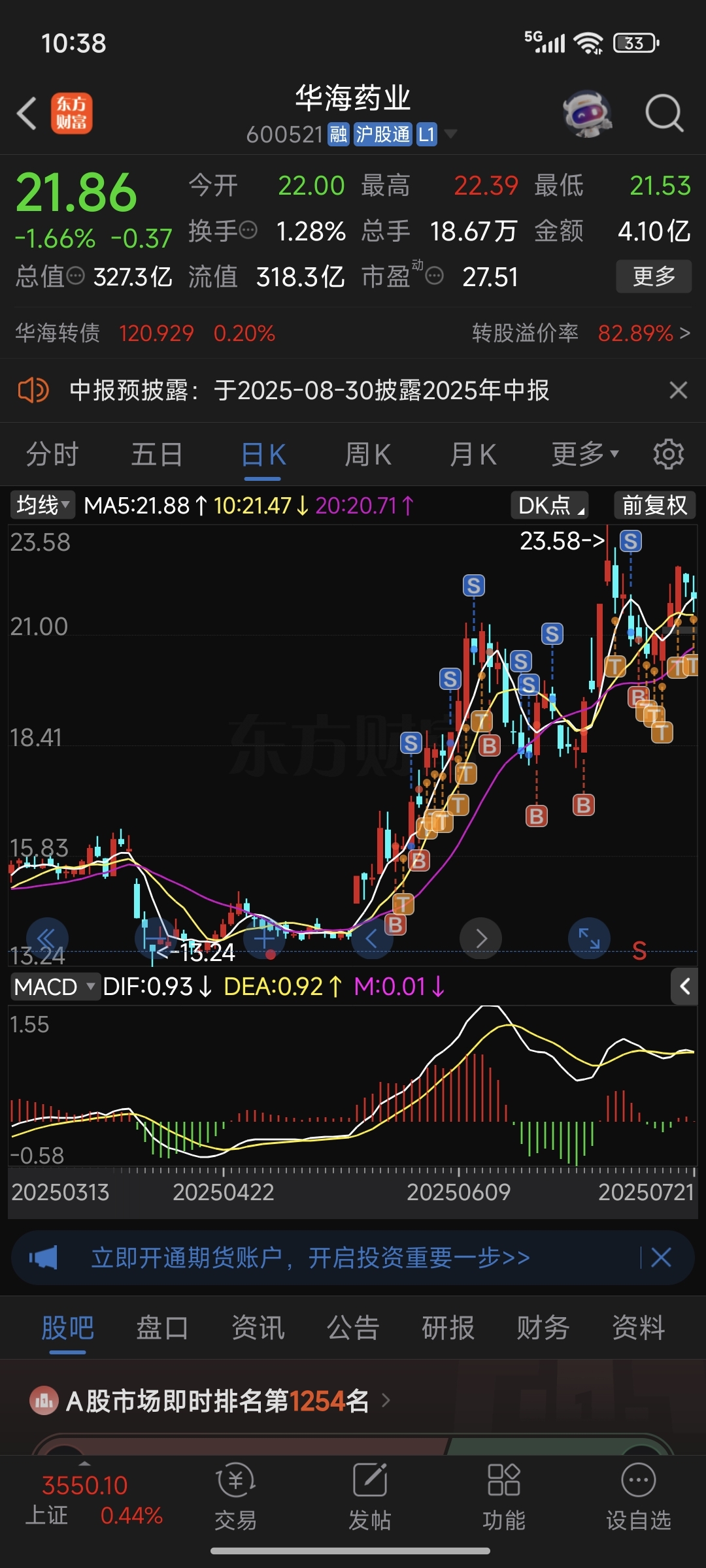Open the 均线 indicator dropdown
This screenshot has width=706, height=1568.
(x=42, y=505)
